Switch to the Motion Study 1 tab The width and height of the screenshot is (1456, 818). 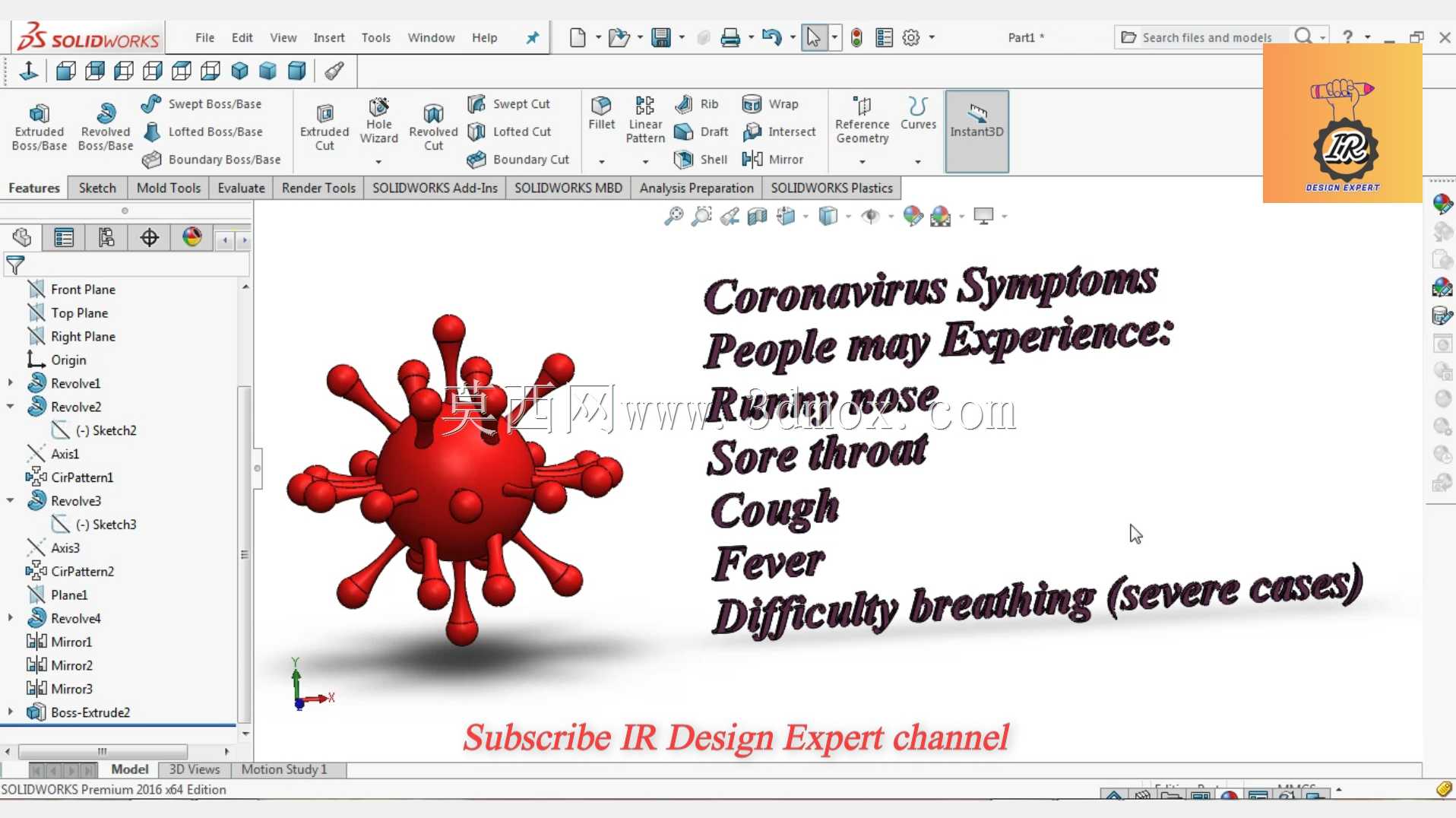(x=283, y=769)
